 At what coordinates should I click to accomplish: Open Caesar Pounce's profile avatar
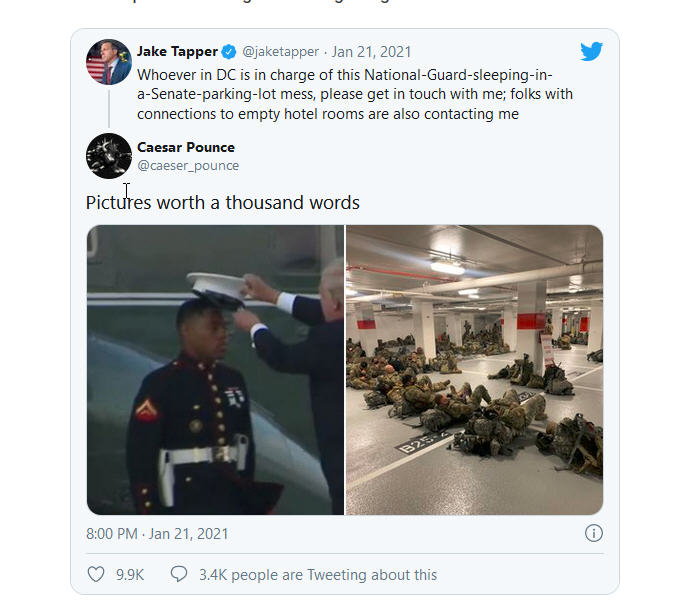(x=109, y=156)
